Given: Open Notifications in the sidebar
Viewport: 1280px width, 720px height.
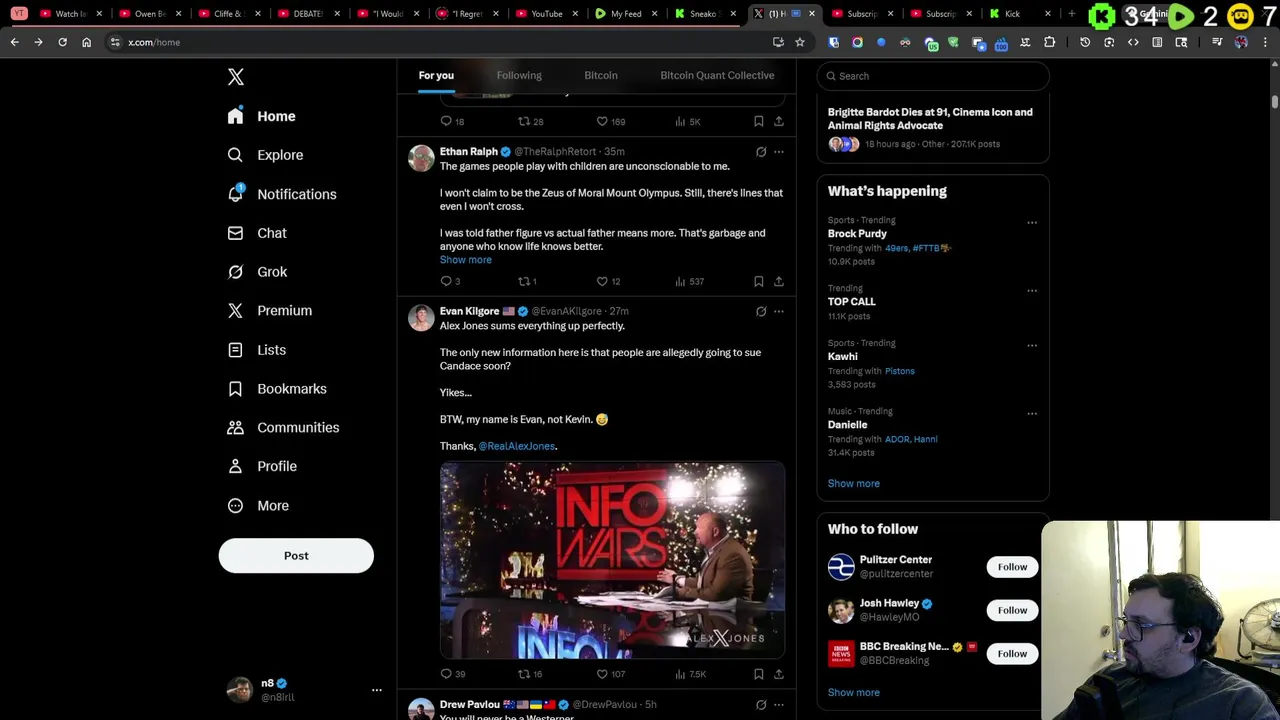Looking at the screenshot, I should 282,194.
